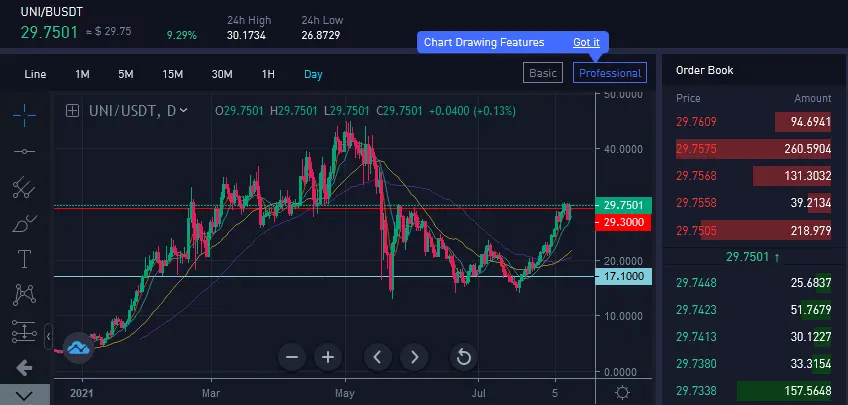Viewport: 848px width, 405px height.
Task: Select buy order at price 29.7380
Action: (x=753, y=363)
